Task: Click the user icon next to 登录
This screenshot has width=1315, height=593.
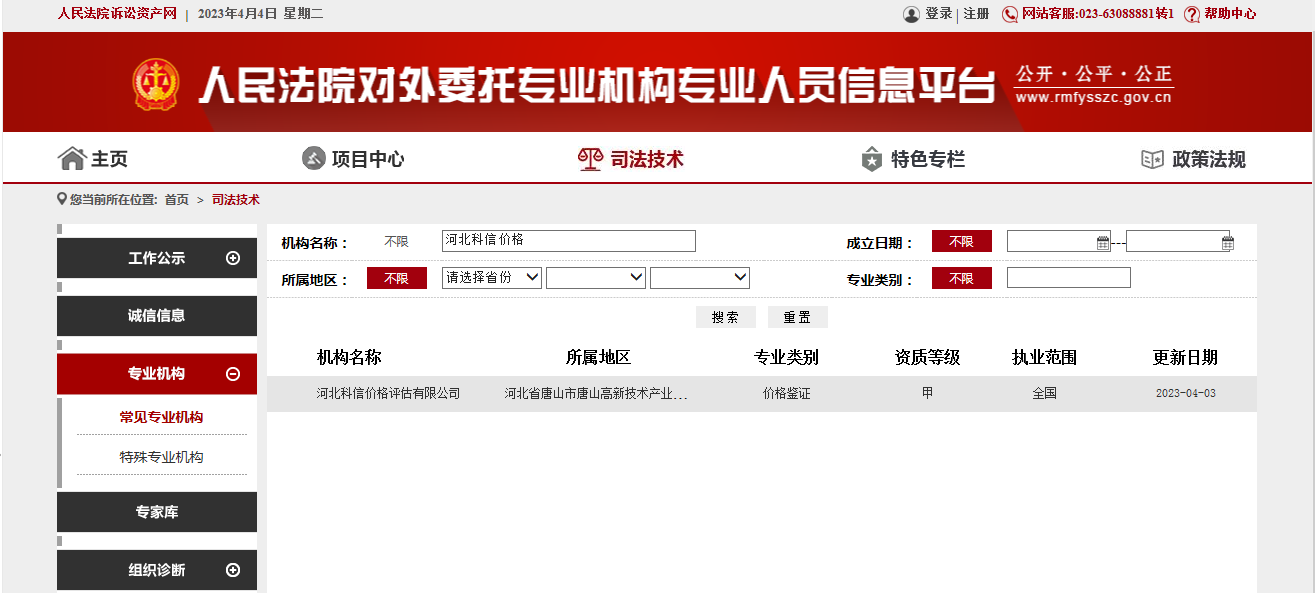Action: [x=911, y=14]
